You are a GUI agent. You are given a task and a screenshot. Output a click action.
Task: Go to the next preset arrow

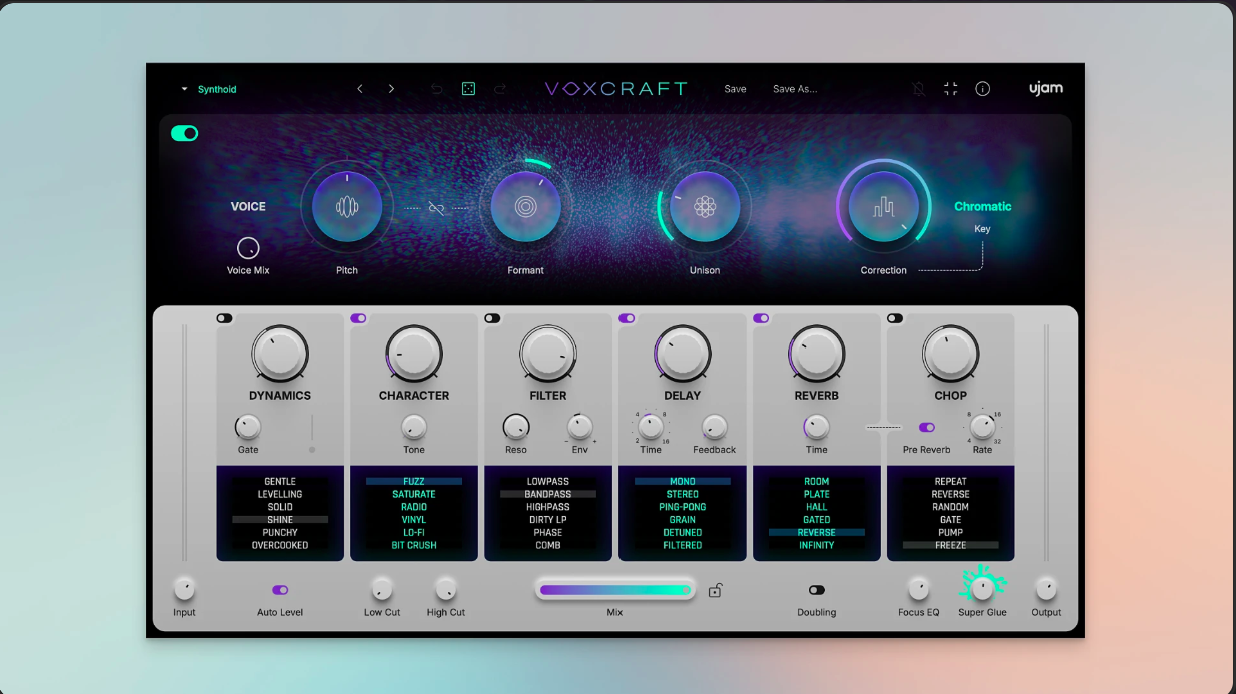391,89
